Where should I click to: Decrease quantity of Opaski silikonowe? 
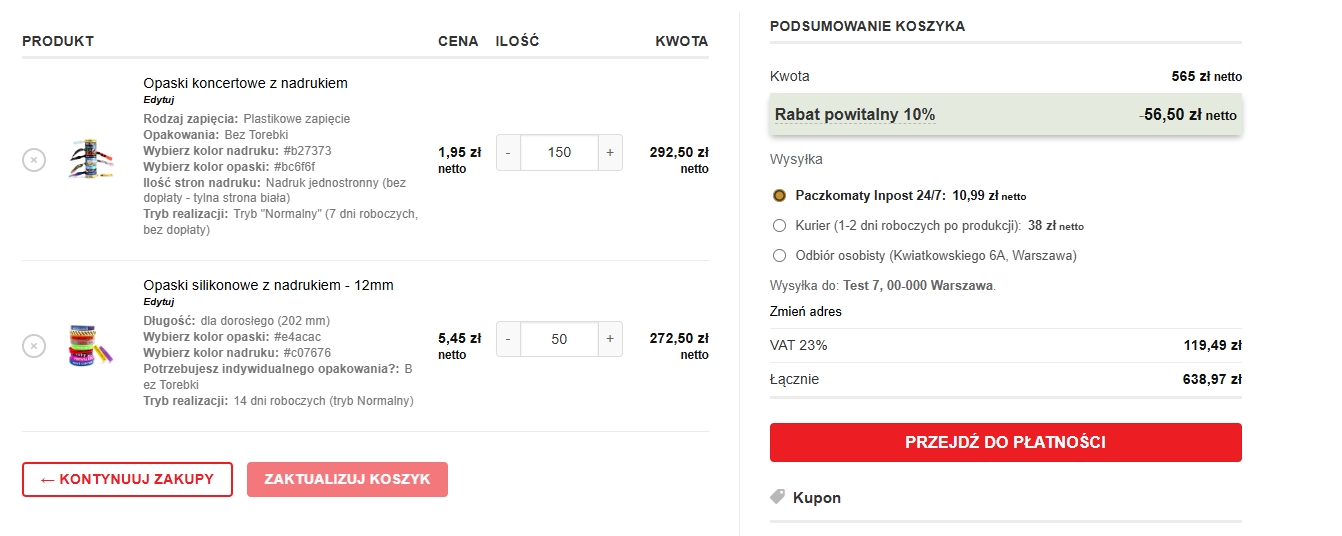(508, 339)
